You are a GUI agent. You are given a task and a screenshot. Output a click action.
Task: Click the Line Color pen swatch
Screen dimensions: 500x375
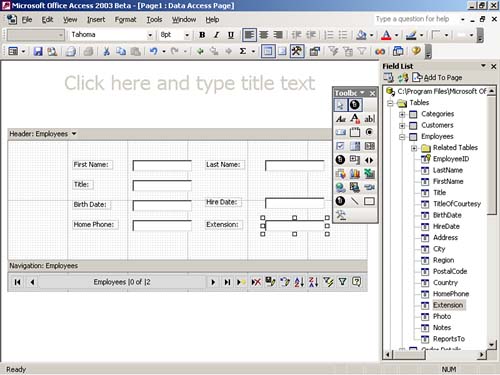[411, 35]
